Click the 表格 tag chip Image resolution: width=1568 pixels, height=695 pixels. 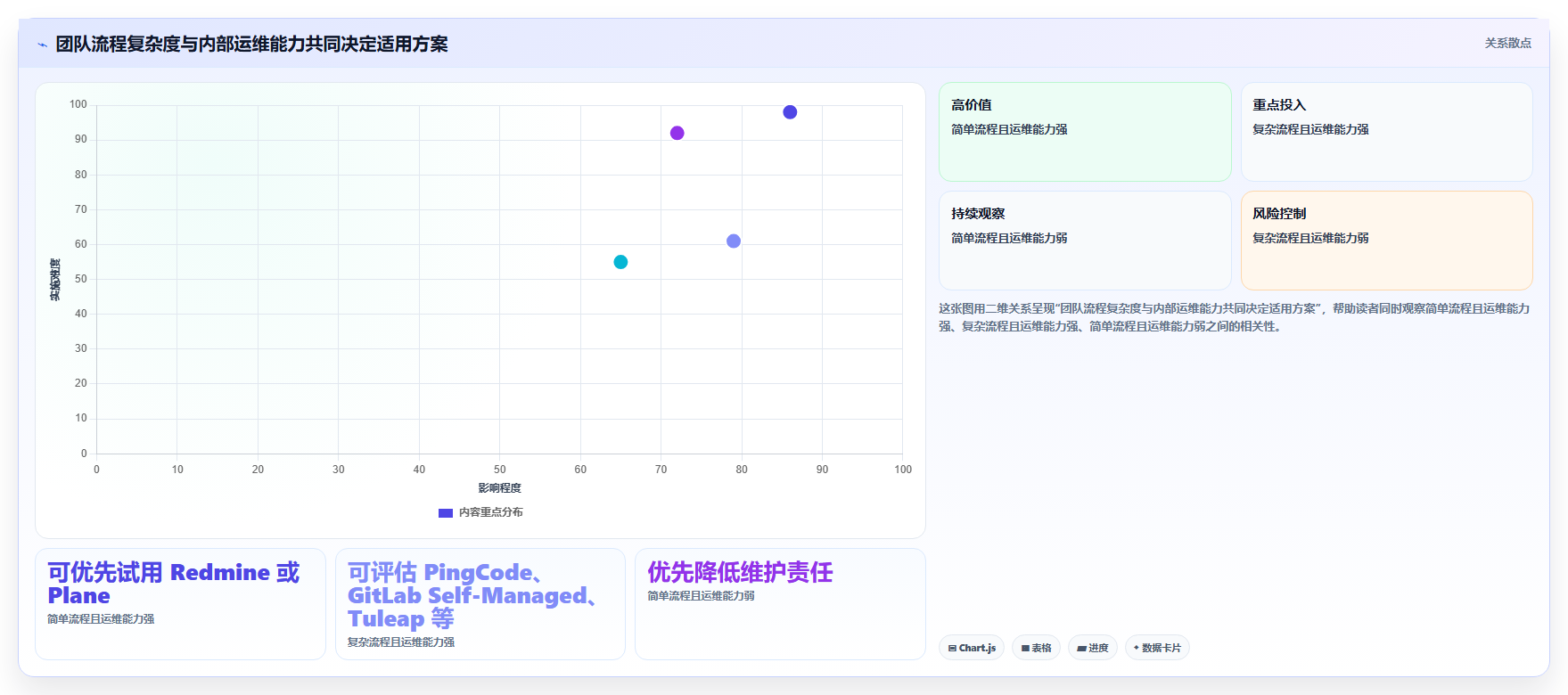click(x=1036, y=648)
